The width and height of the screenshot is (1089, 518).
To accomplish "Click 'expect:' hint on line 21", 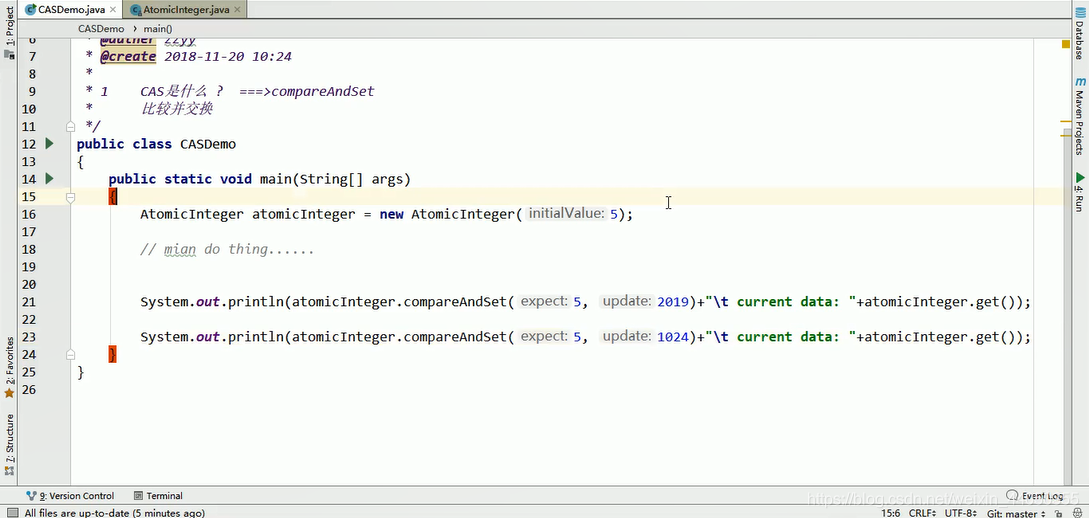I will click(x=544, y=301).
